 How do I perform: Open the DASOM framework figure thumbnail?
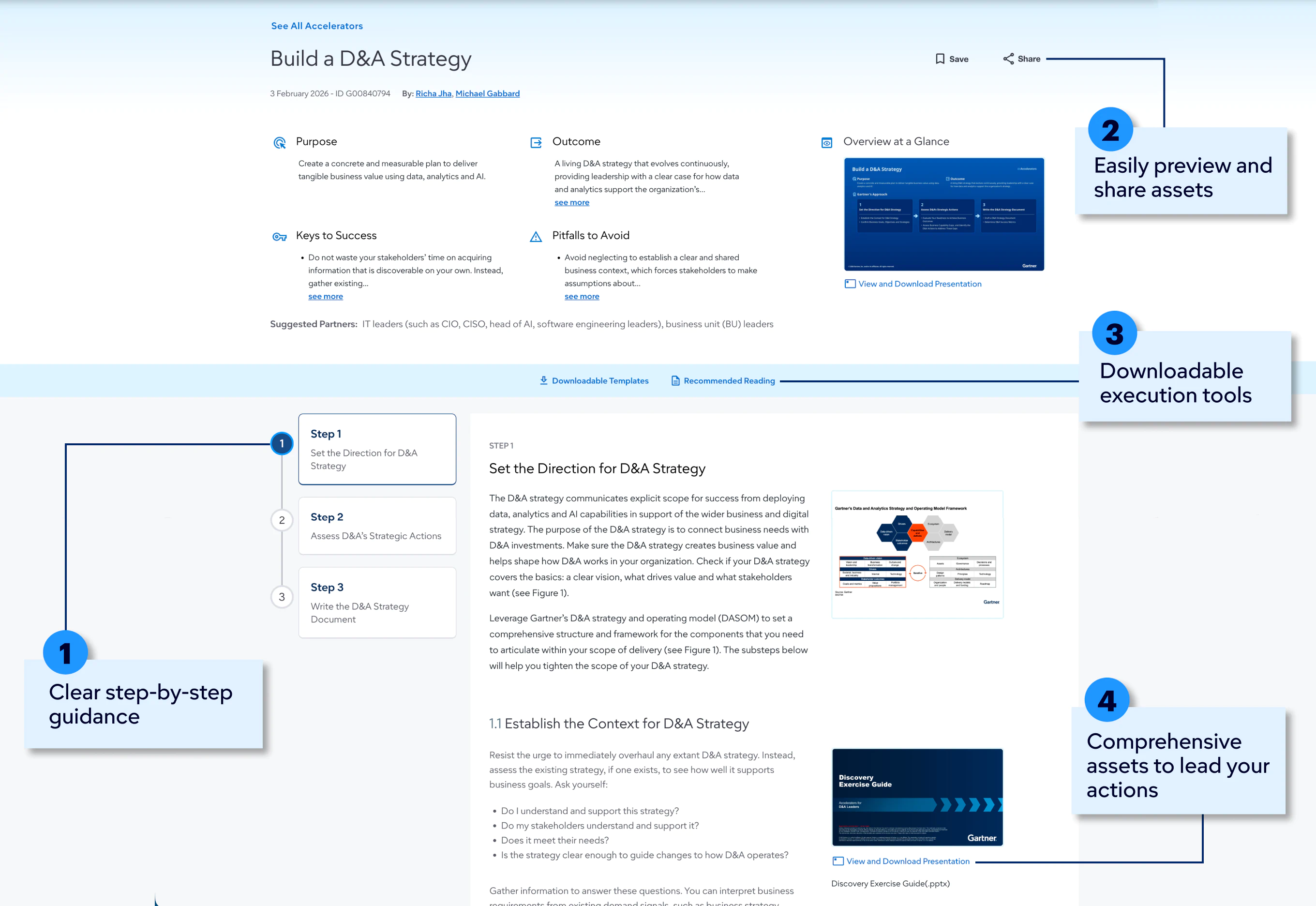(x=917, y=555)
